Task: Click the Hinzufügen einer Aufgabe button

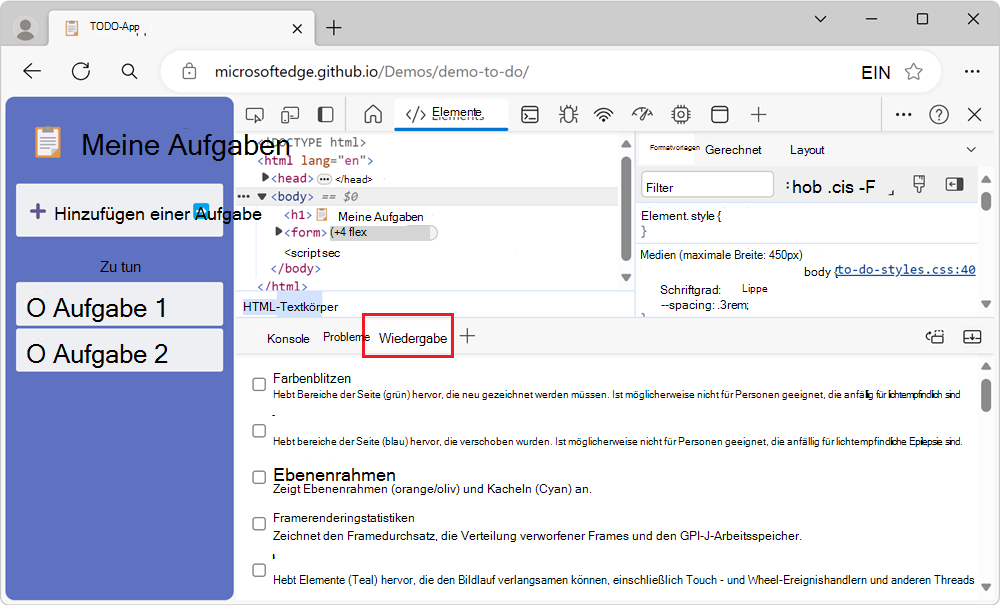Action: pyautogui.click(x=119, y=212)
